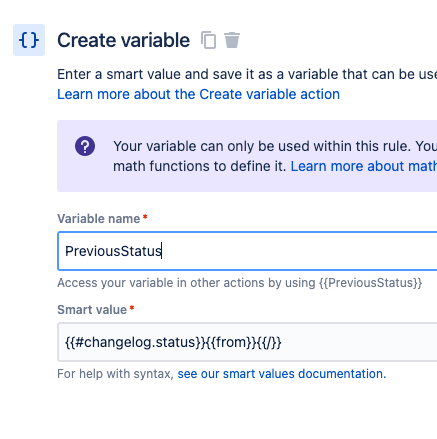Click the red asterisk beside Variable name
Image resolution: width=437 pixels, height=439 pixels.
pyautogui.click(x=145, y=217)
